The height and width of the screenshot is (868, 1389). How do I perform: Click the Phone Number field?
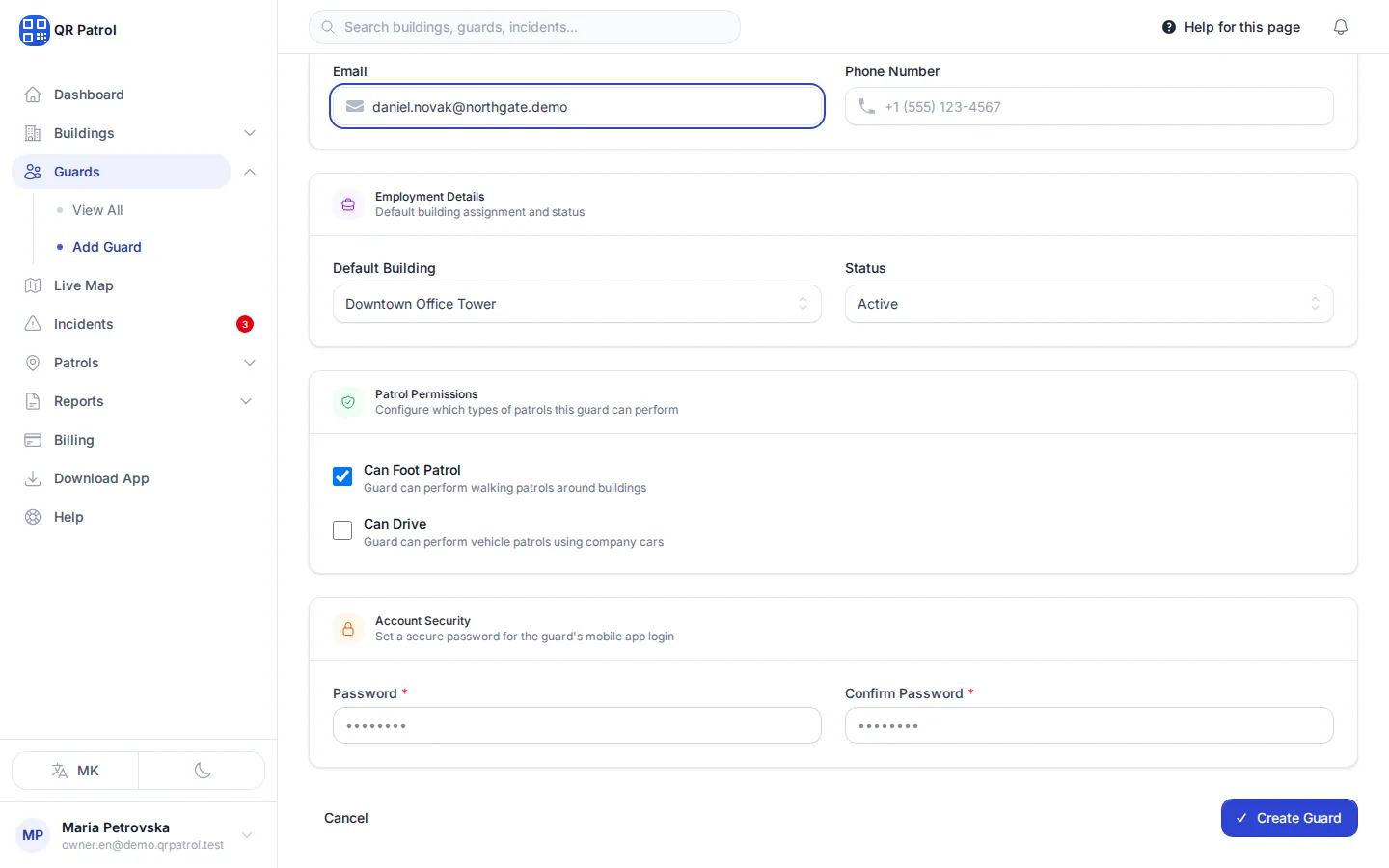coord(1089,106)
